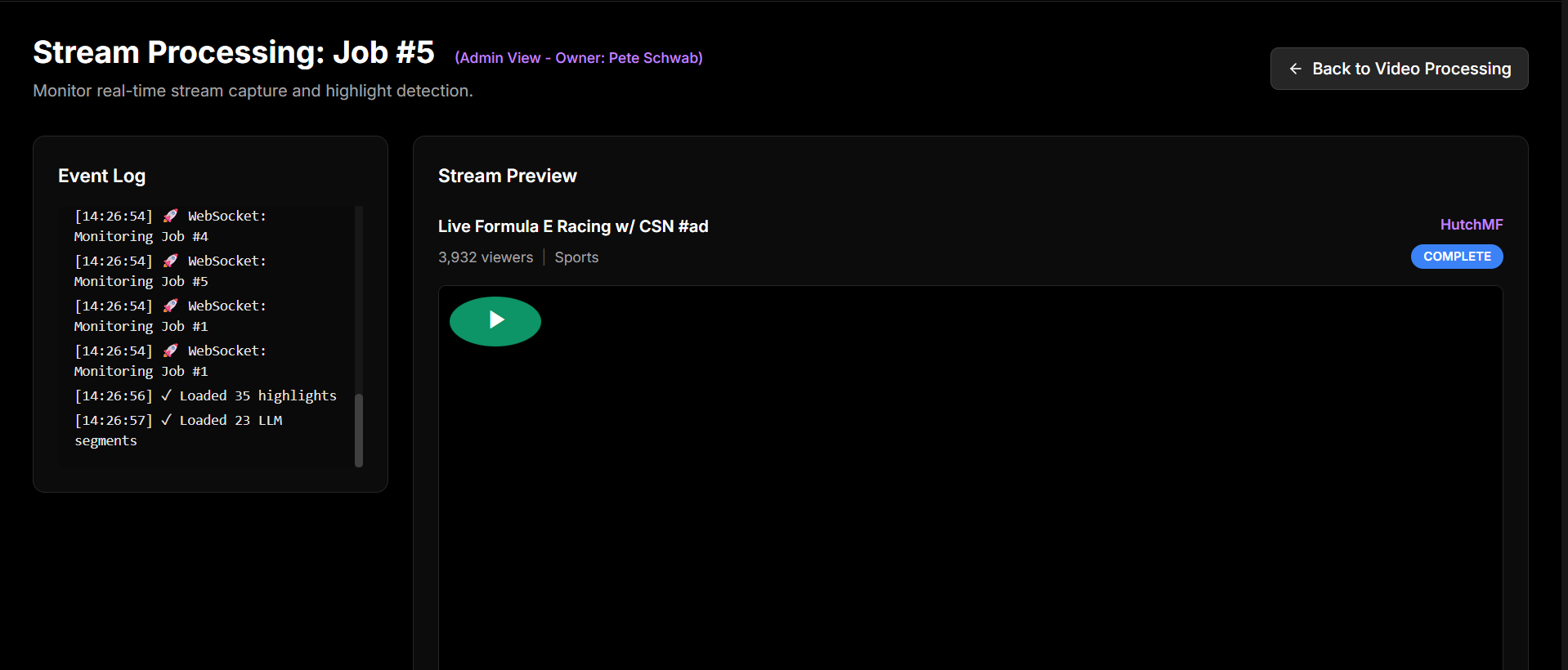Click the left arrow icon in Back button
Screen dimensions: 1568x670
coord(1295,69)
